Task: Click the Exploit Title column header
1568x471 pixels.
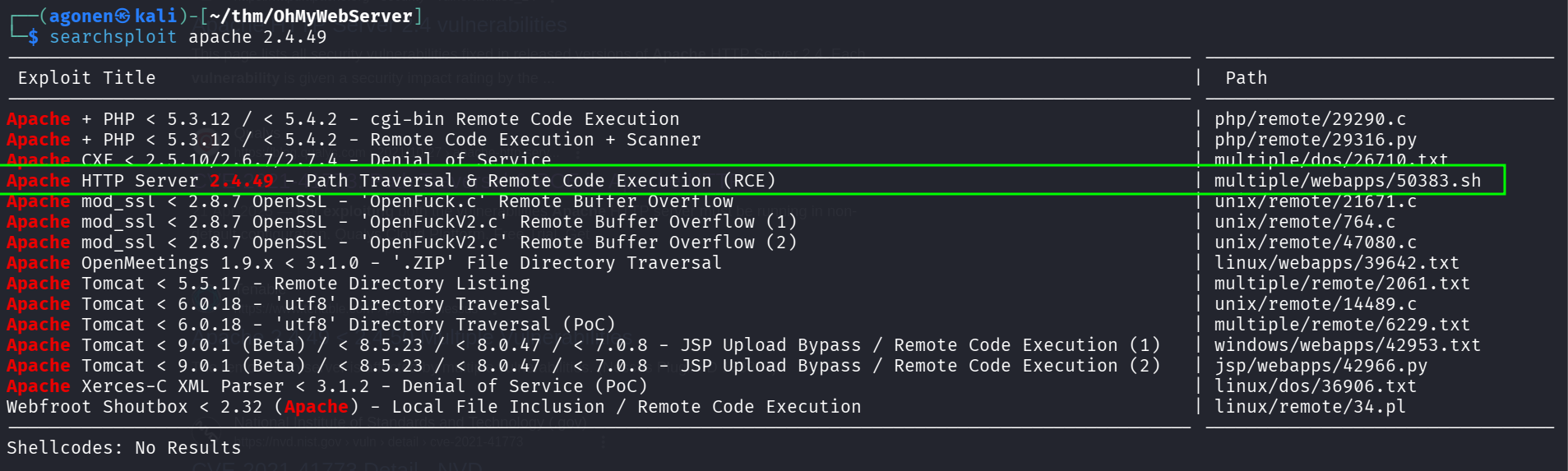Action: point(86,78)
